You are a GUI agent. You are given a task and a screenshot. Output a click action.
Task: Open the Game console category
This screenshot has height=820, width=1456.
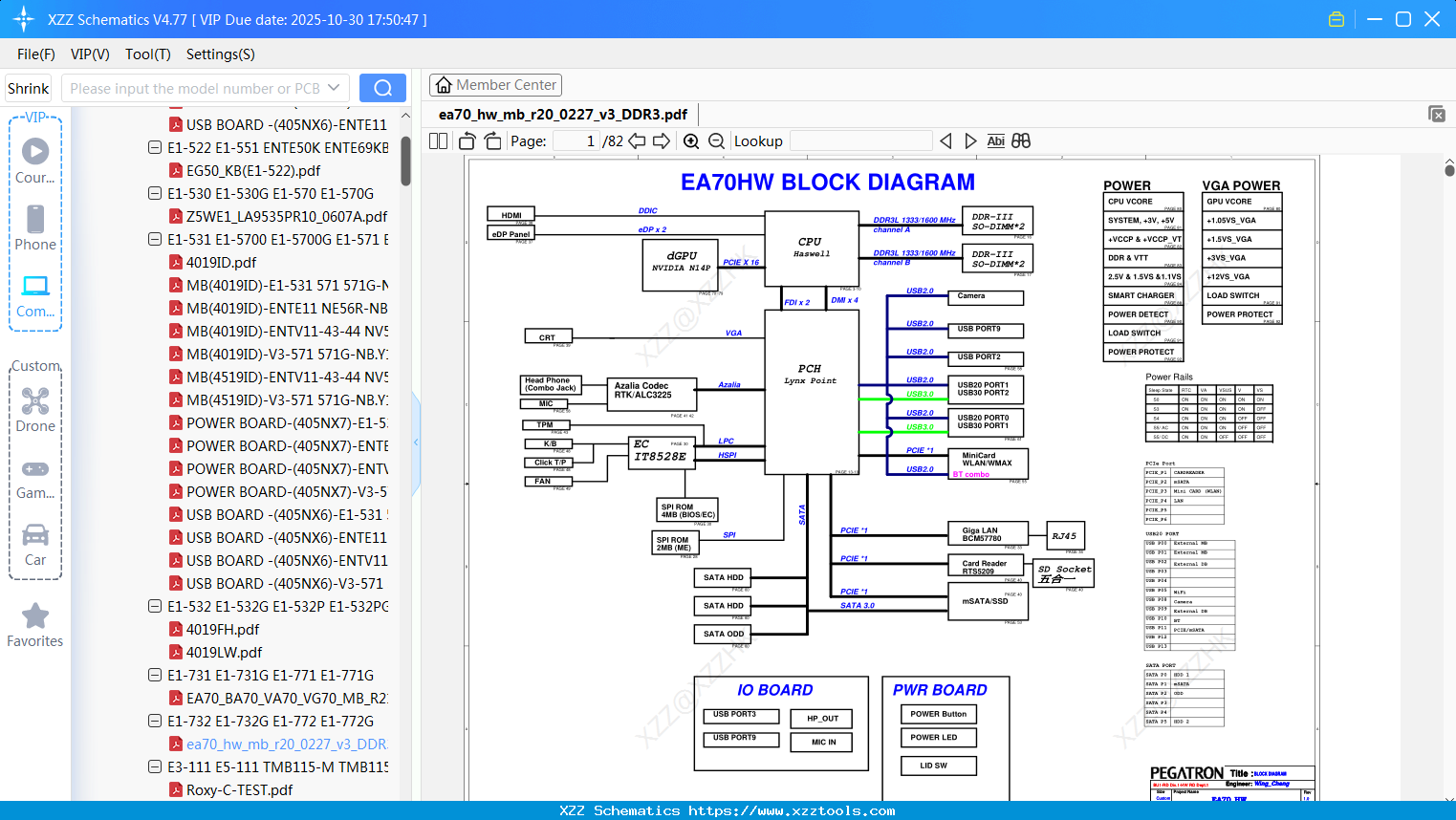click(x=35, y=478)
